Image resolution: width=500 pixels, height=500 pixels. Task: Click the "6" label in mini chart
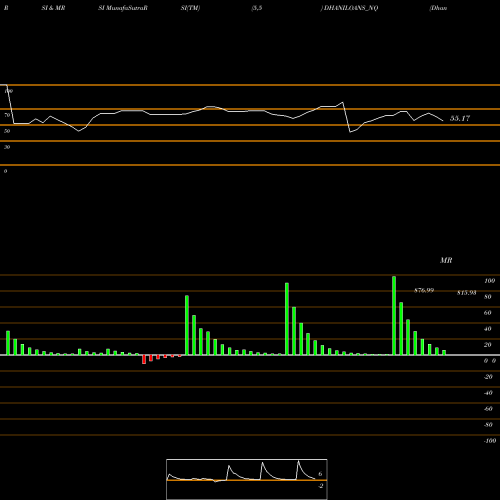[x=320, y=474]
